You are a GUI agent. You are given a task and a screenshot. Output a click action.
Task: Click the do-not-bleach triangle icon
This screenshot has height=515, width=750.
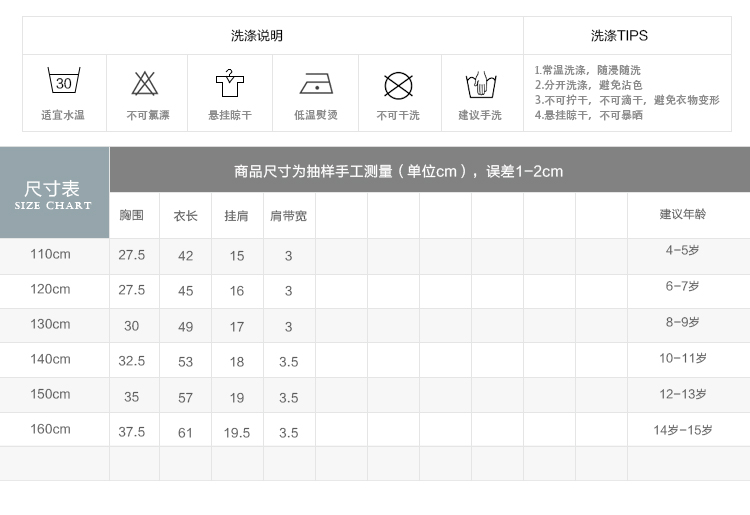point(147,83)
